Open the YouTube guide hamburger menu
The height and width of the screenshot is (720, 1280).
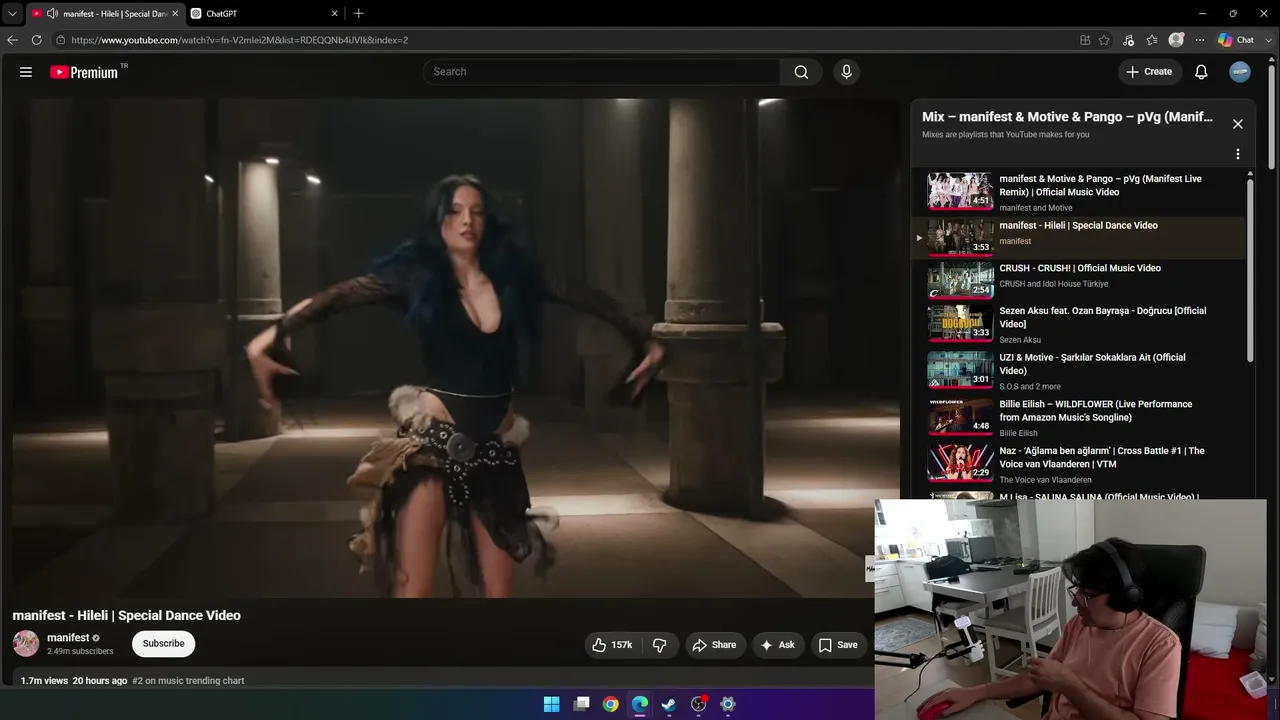(26, 72)
